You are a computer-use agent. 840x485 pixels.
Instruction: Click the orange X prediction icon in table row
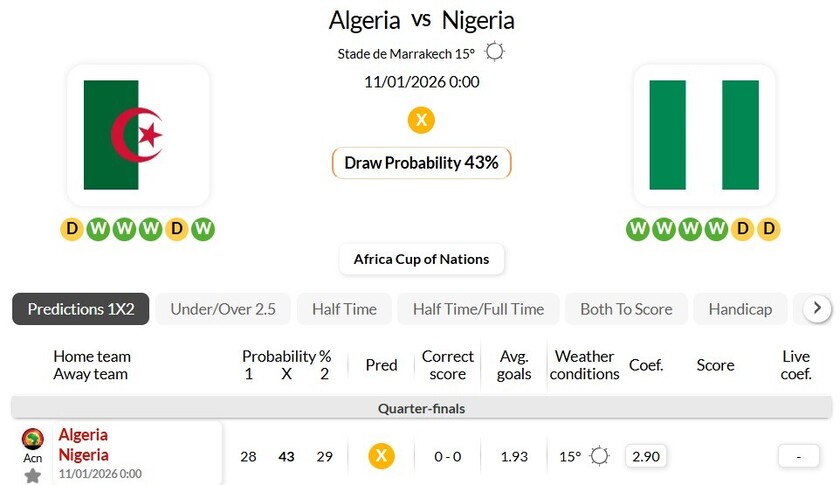[x=380, y=456]
